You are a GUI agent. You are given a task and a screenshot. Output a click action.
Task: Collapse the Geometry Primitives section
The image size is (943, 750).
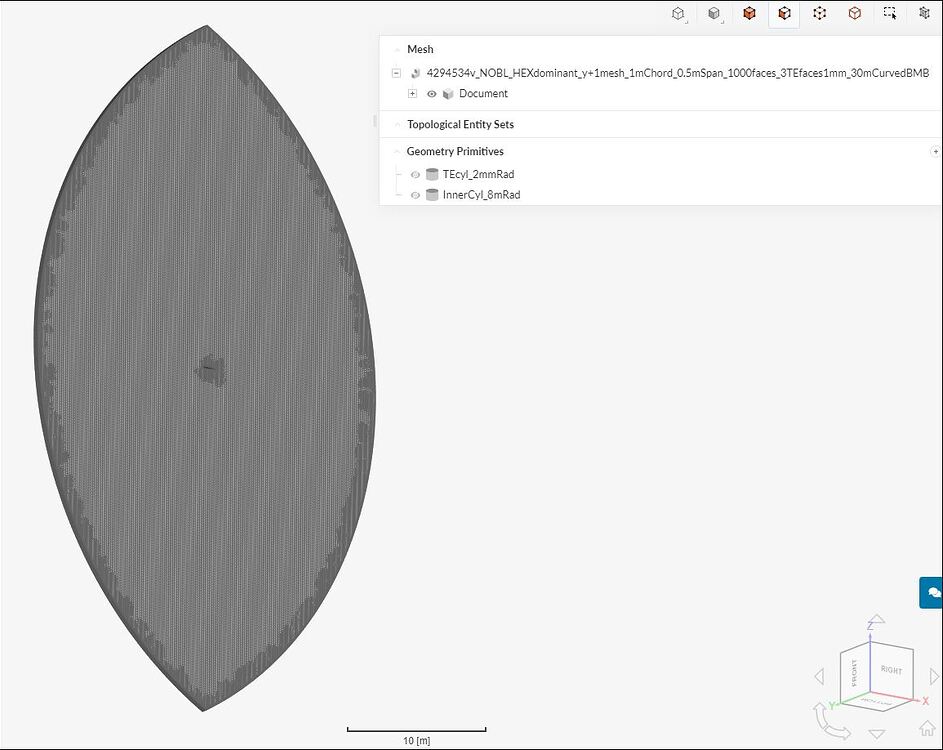coord(396,151)
